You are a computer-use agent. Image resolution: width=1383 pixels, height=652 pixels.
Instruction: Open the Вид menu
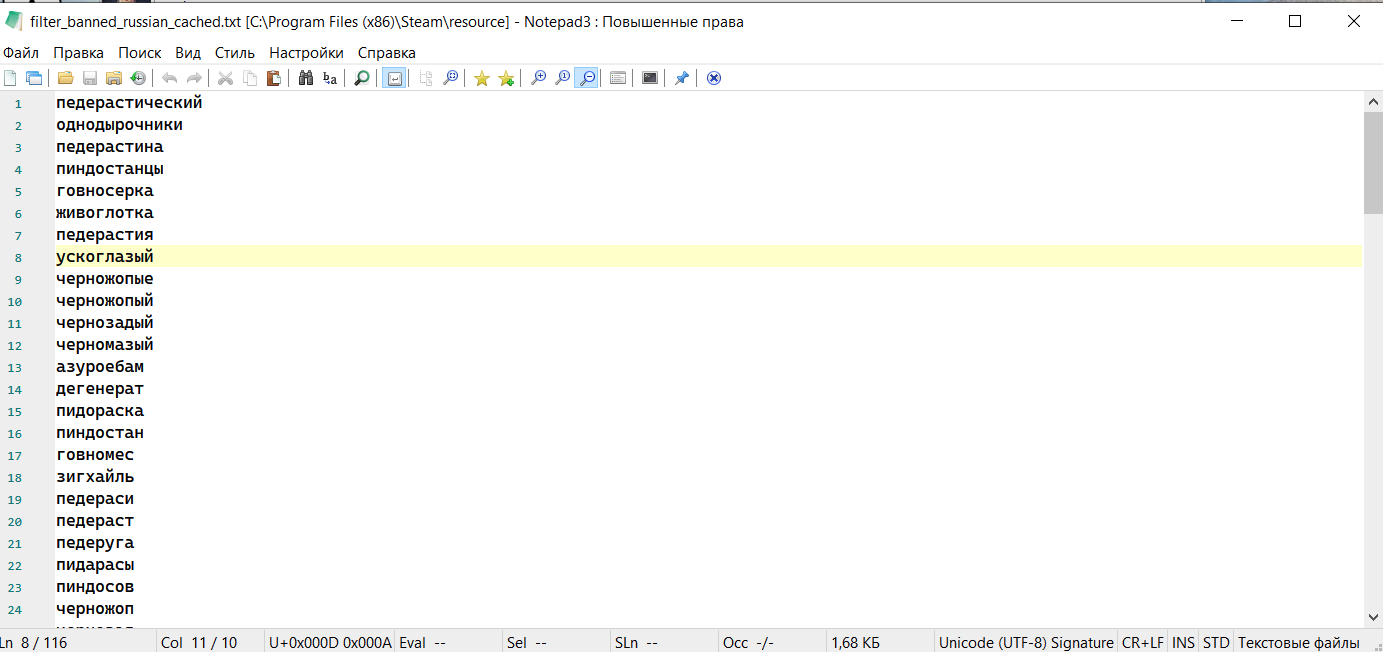coord(188,53)
